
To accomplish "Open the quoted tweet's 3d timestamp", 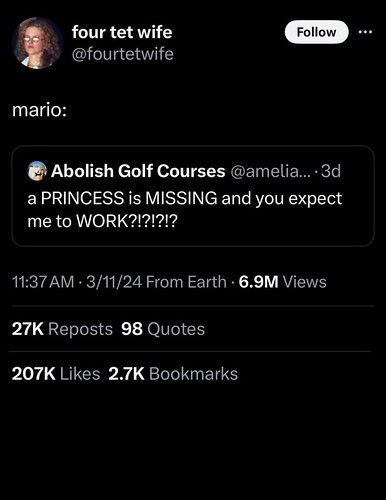I will coord(331,171).
